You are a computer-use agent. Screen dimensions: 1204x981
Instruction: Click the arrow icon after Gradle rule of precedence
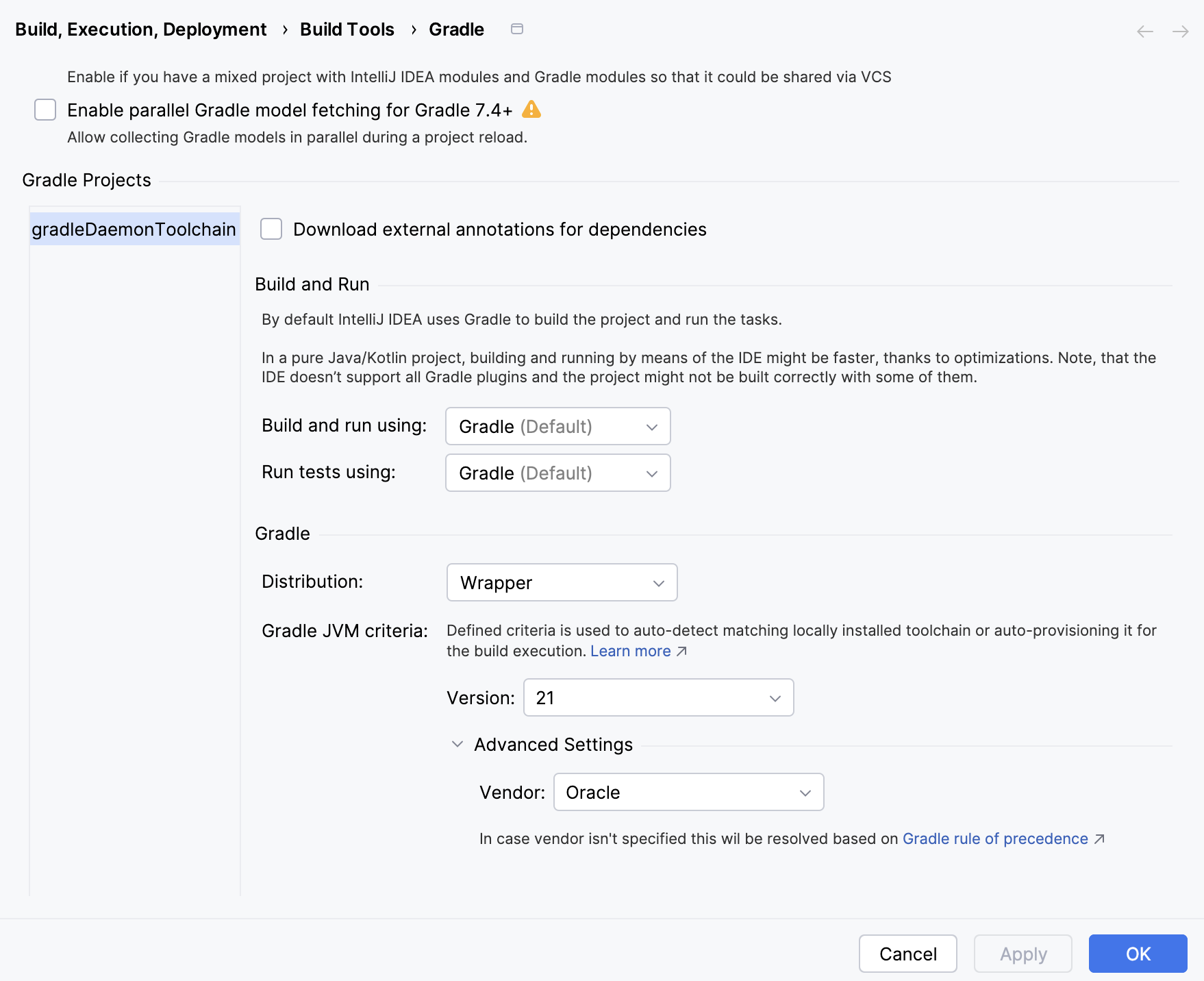pyautogui.click(x=1100, y=839)
